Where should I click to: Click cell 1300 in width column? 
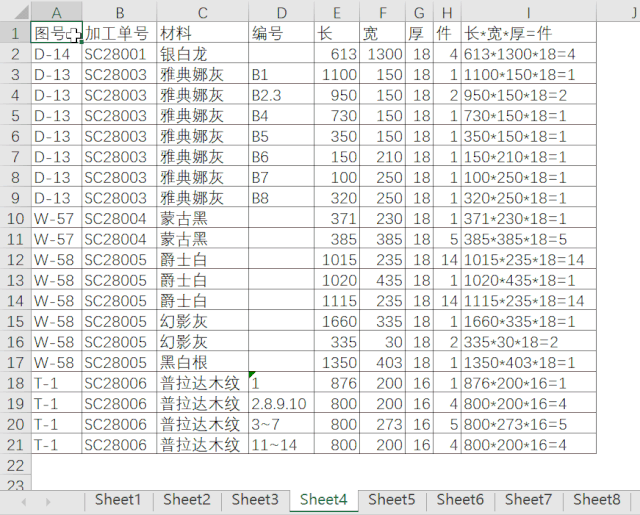[x=382, y=54]
